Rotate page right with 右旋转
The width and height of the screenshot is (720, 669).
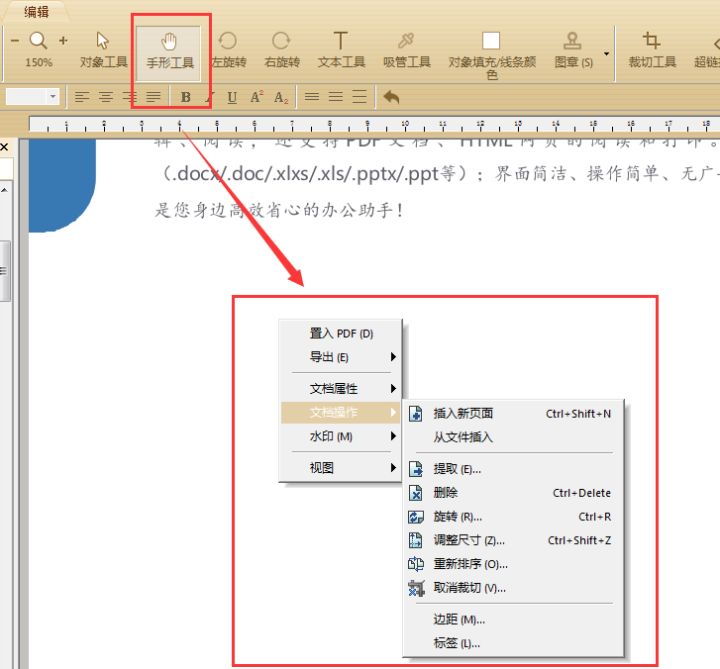click(x=281, y=51)
